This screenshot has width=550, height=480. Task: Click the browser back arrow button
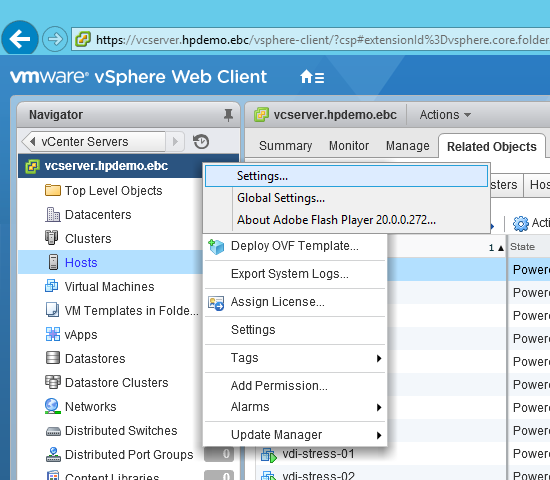pyautogui.click(x=20, y=39)
